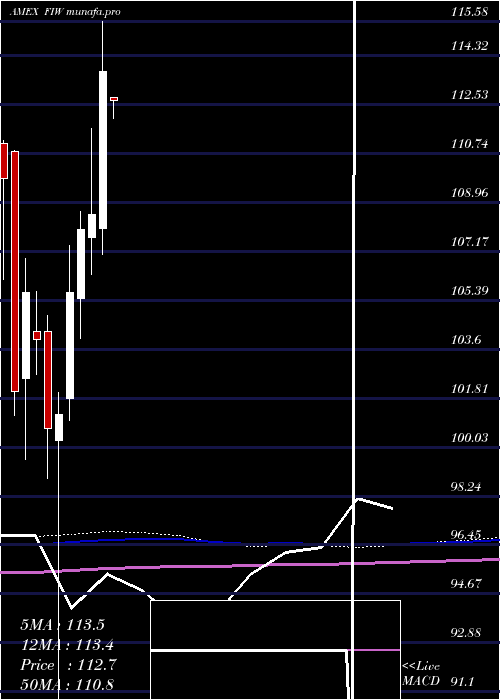
Task: Click the <<Live MACD label
Action: tap(421, 674)
